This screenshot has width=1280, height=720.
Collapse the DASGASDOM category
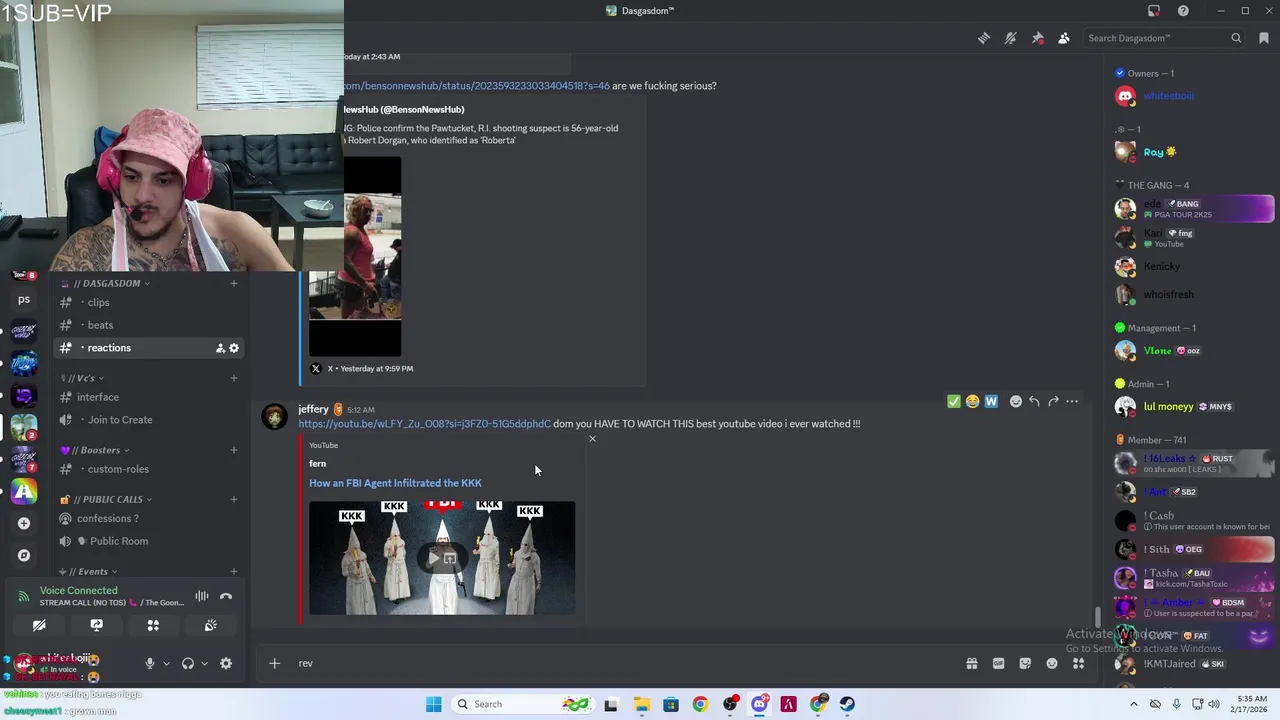tap(110, 283)
